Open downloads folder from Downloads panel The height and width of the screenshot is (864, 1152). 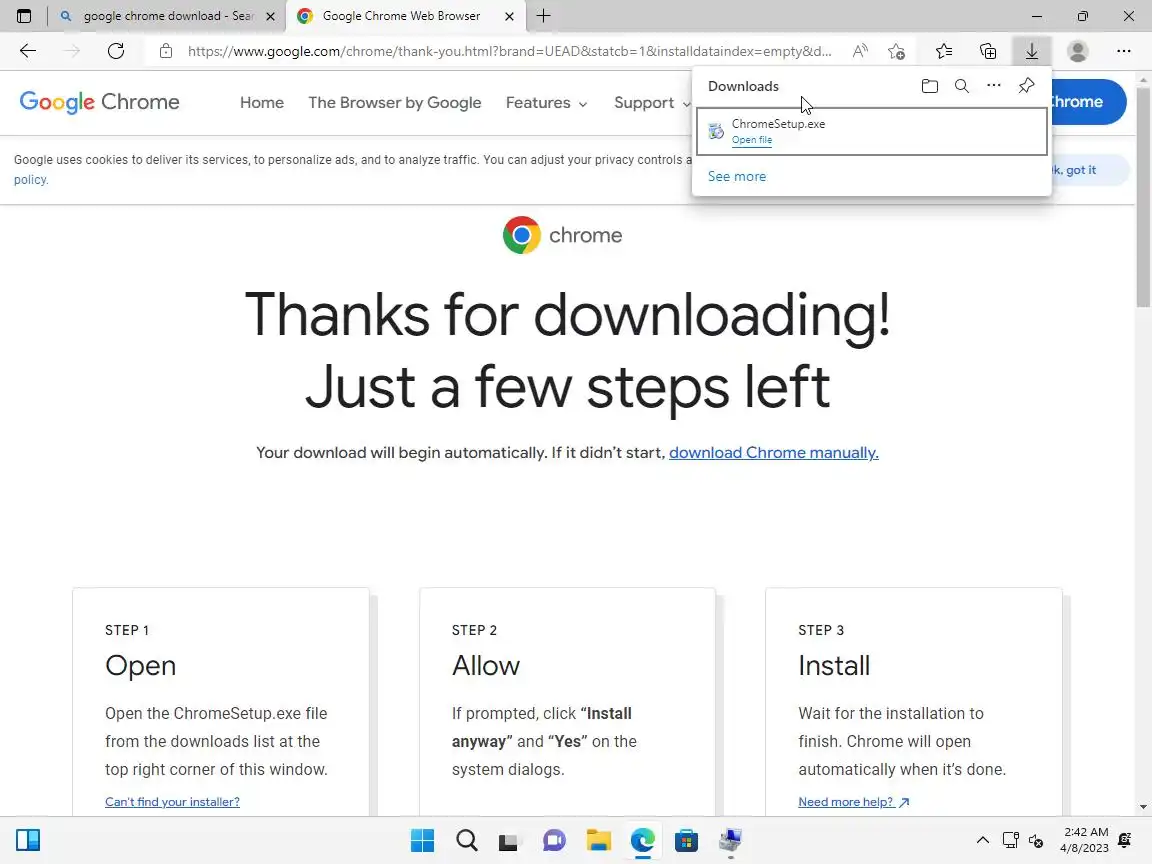click(x=929, y=86)
